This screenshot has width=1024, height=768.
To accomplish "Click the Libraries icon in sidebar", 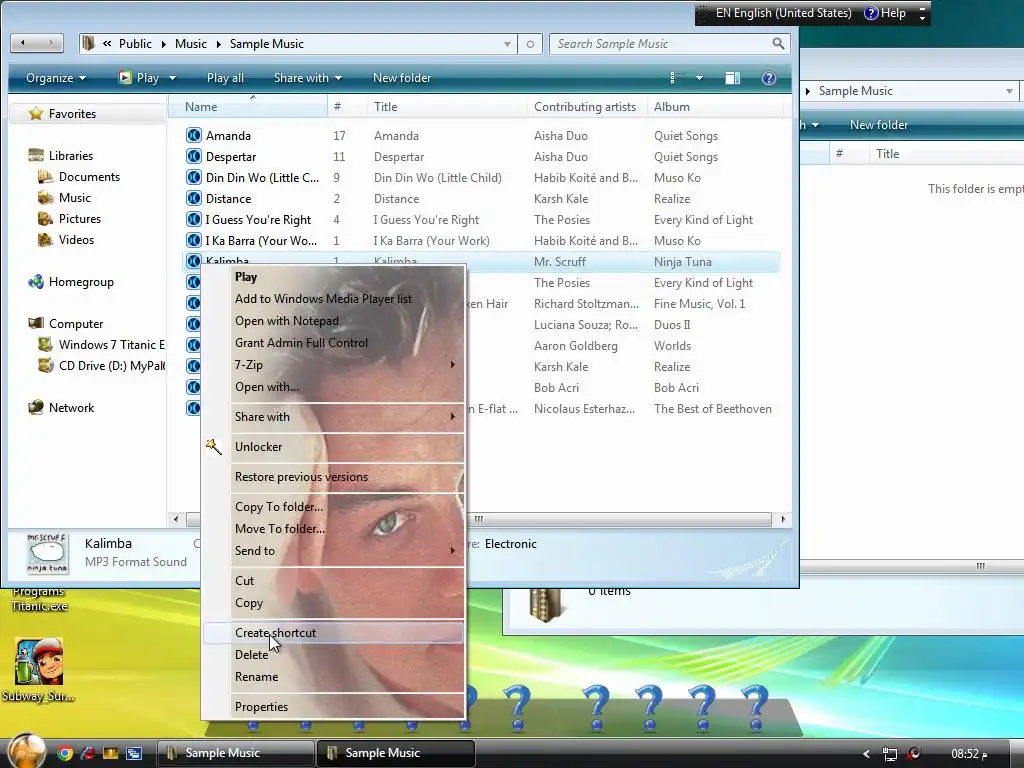I will (x=36, y=155).
